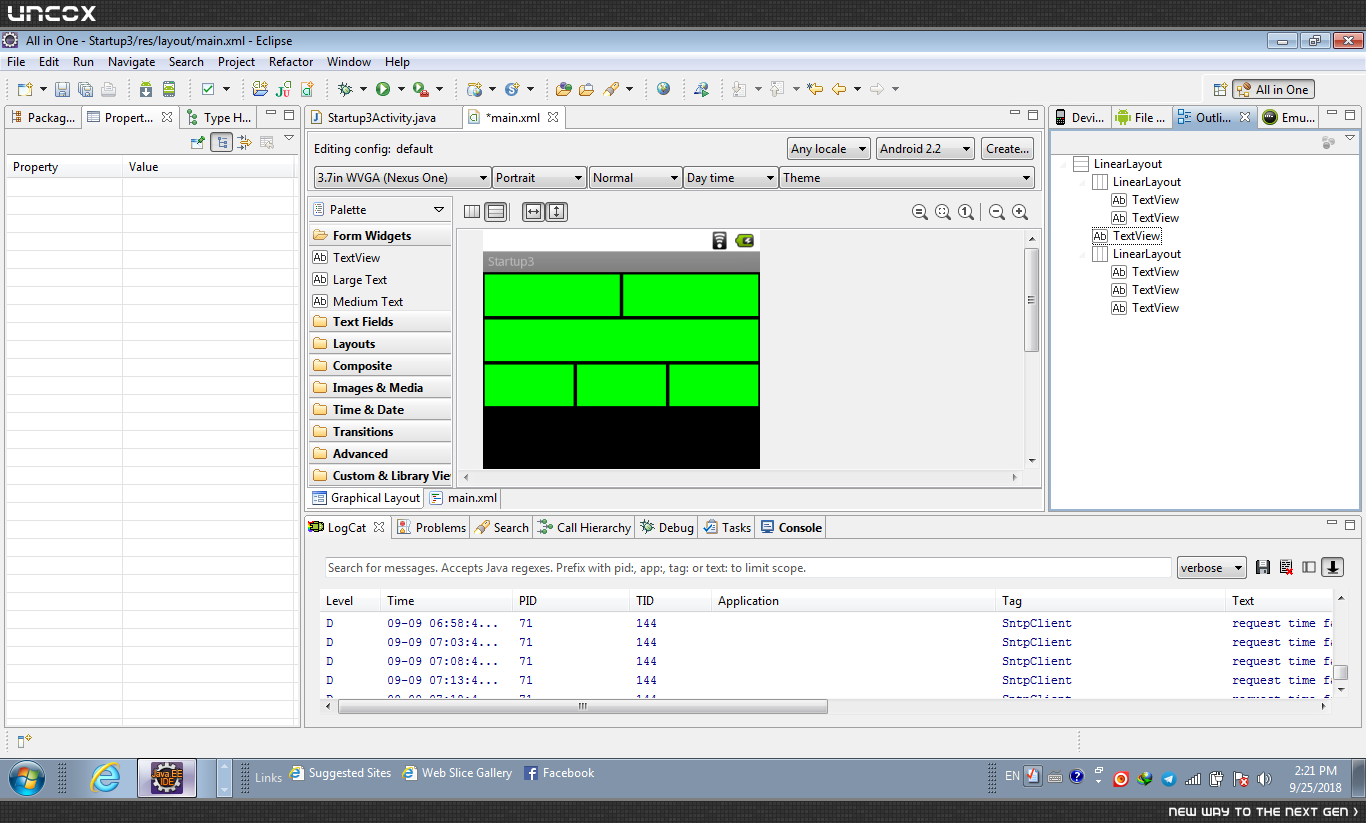Click the Save icon in main toolbar
The image size is (1366, 823).
coord(62,89)
